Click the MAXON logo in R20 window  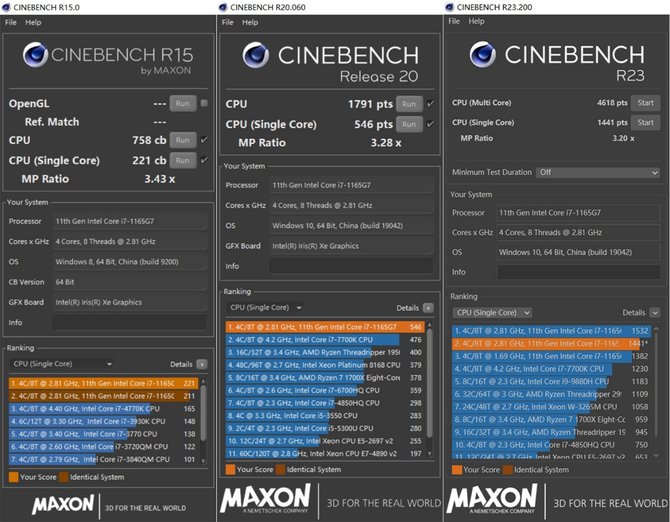pos(265,498)
